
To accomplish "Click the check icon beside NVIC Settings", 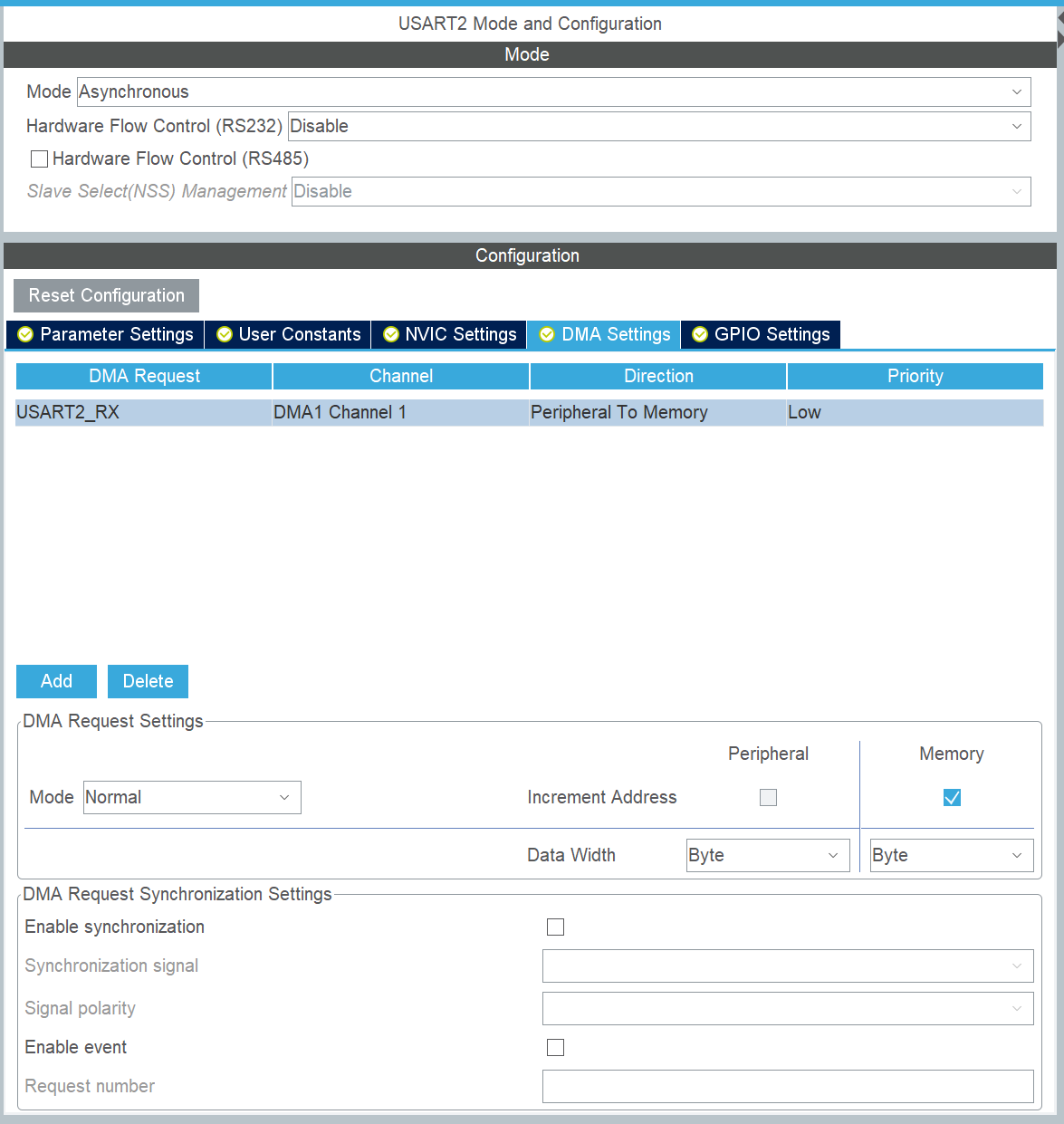I will pyautogui.click(x=391, y=334).
